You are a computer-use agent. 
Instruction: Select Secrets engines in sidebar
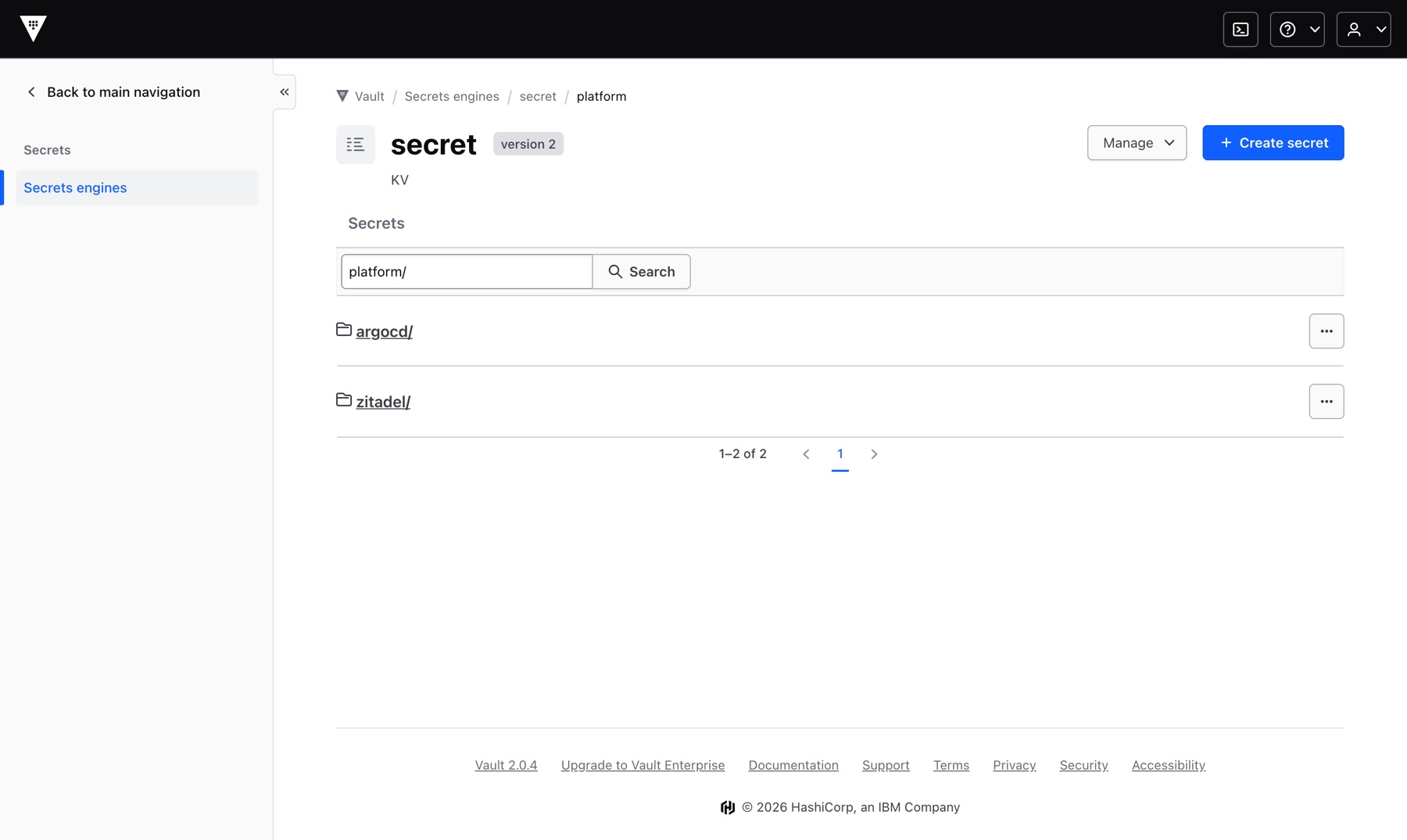[x=137, y=188]
